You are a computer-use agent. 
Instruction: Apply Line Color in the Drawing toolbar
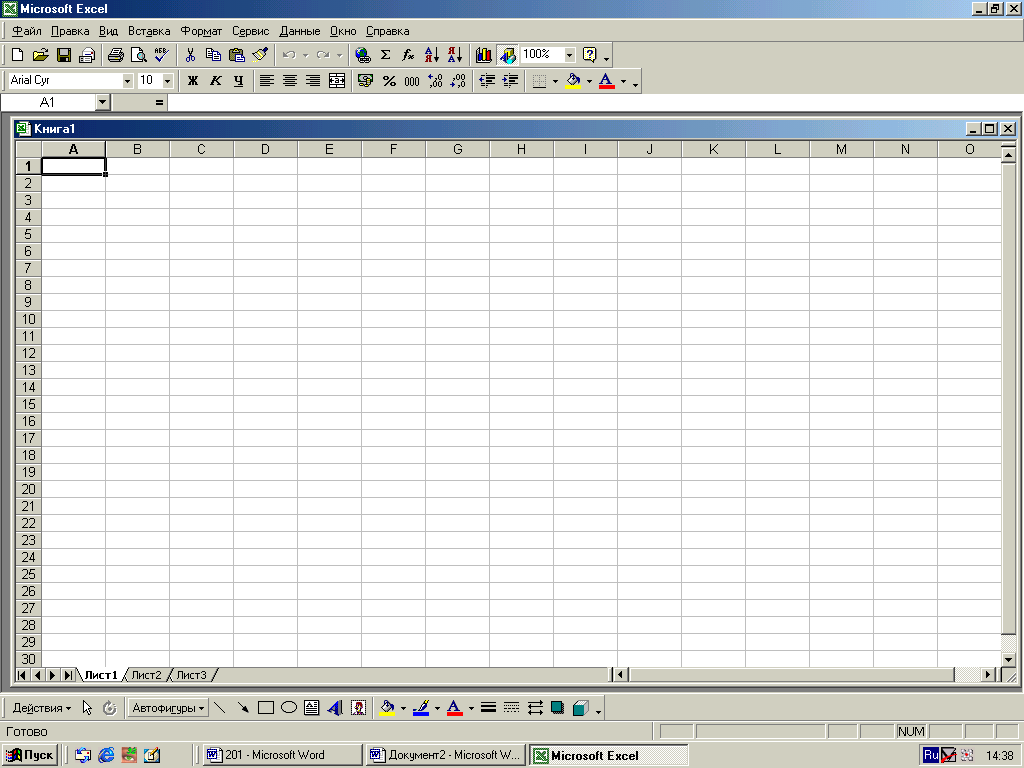pos(422,708)
